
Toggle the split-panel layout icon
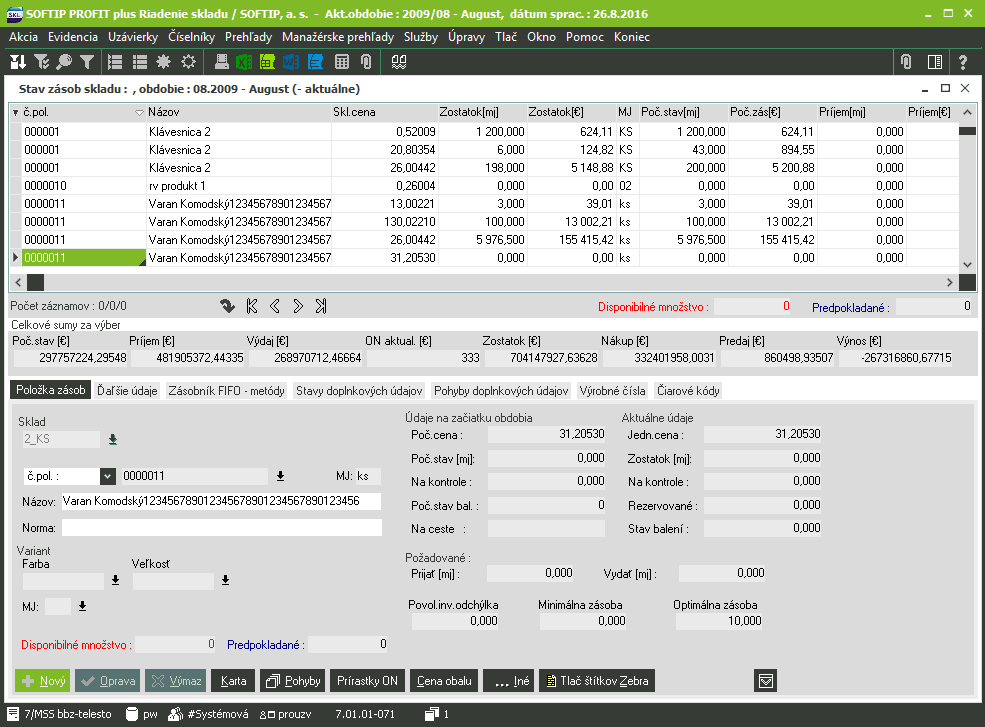[x=935, y=62]
